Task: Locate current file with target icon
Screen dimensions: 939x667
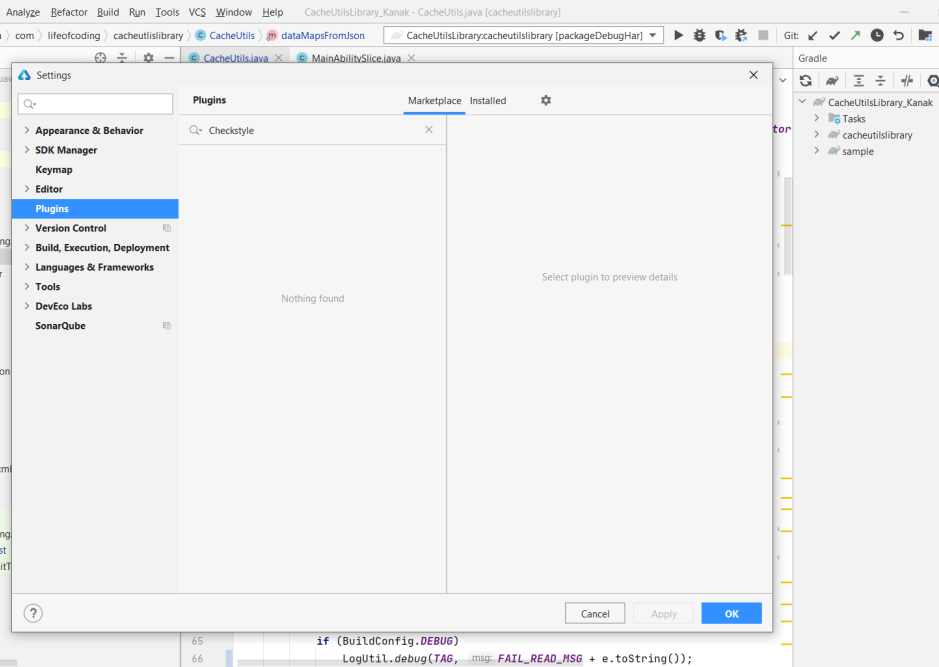Action: pos(101,57)
